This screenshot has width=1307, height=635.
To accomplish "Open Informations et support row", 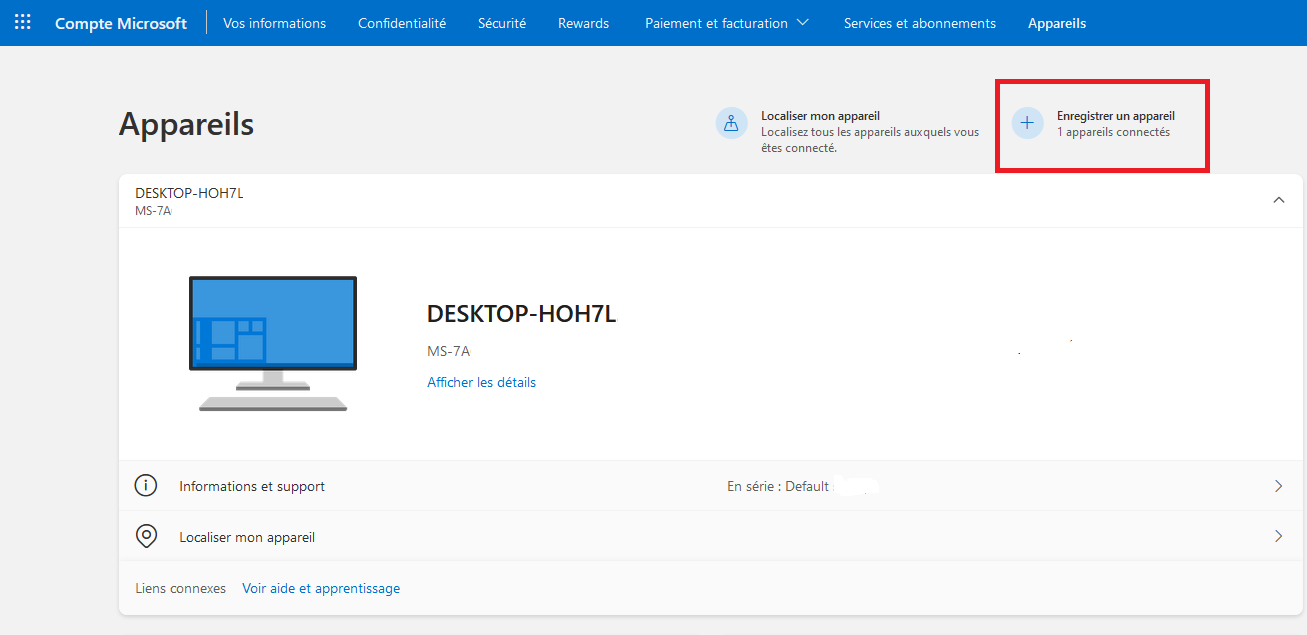I will click(711, 486).
